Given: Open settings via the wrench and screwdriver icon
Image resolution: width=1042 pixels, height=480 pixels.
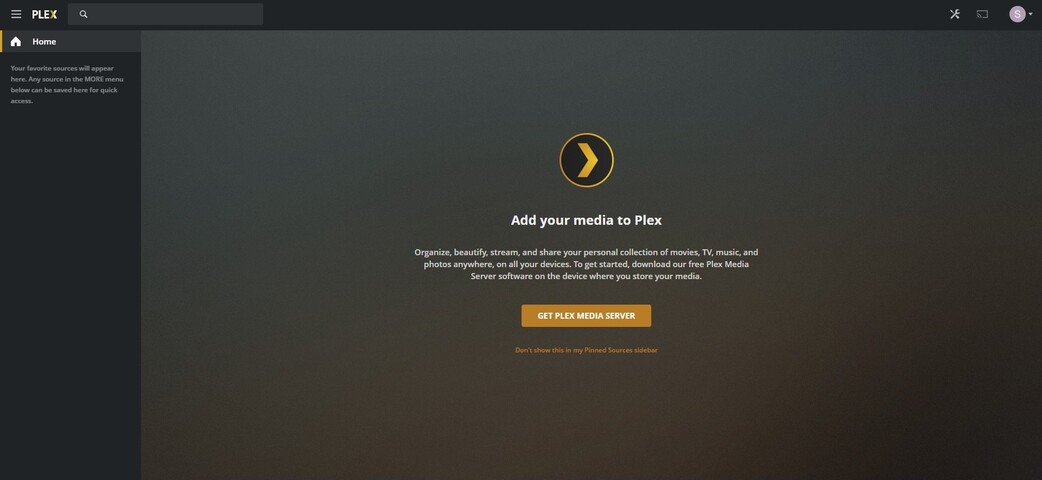Looking at the screenshot, I should click(x=955, y=14).
